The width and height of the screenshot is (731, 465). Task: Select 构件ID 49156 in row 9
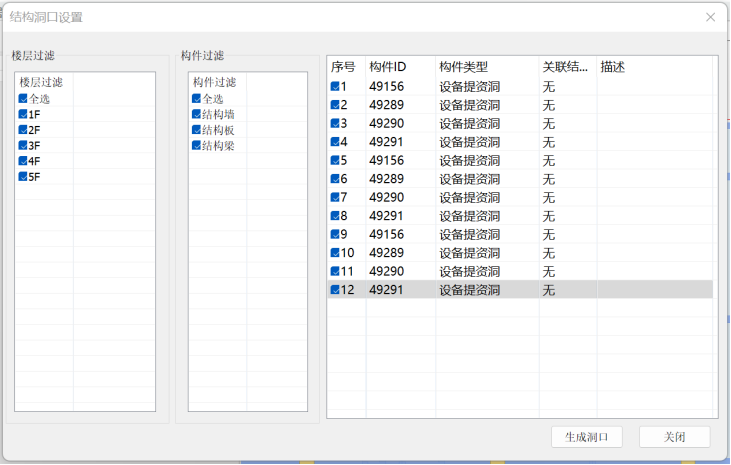[386, 234]
